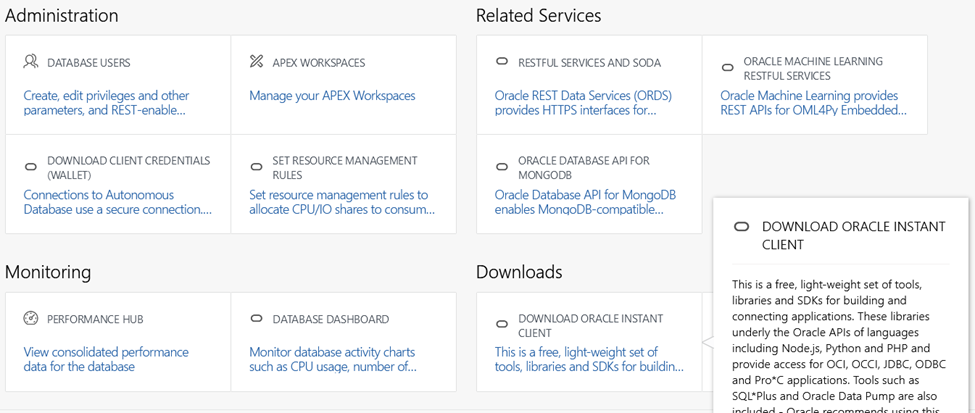This screenshot has height=413, width=975.
Task: Click the Database Users people icon
Action: point(31,61)
